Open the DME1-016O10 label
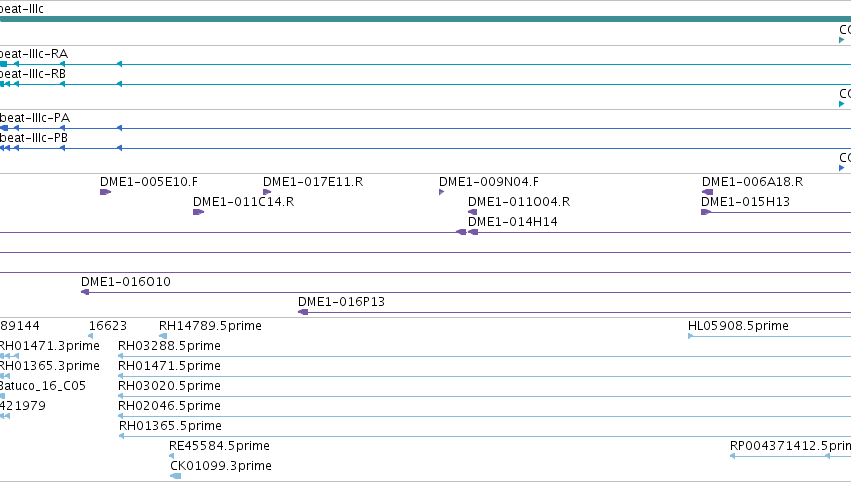Image resolution: width=851 pixels, height=482 pixels. 126,282
